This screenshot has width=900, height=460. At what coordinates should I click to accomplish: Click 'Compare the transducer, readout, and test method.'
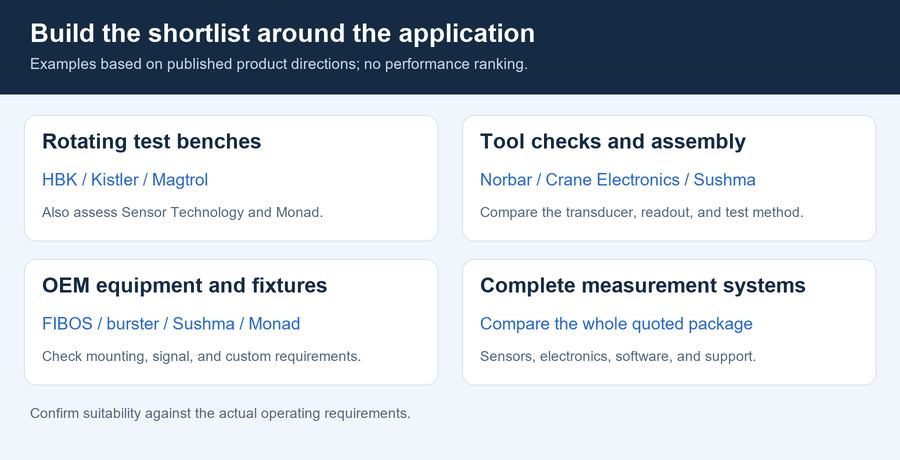click(x=642, y=212)
